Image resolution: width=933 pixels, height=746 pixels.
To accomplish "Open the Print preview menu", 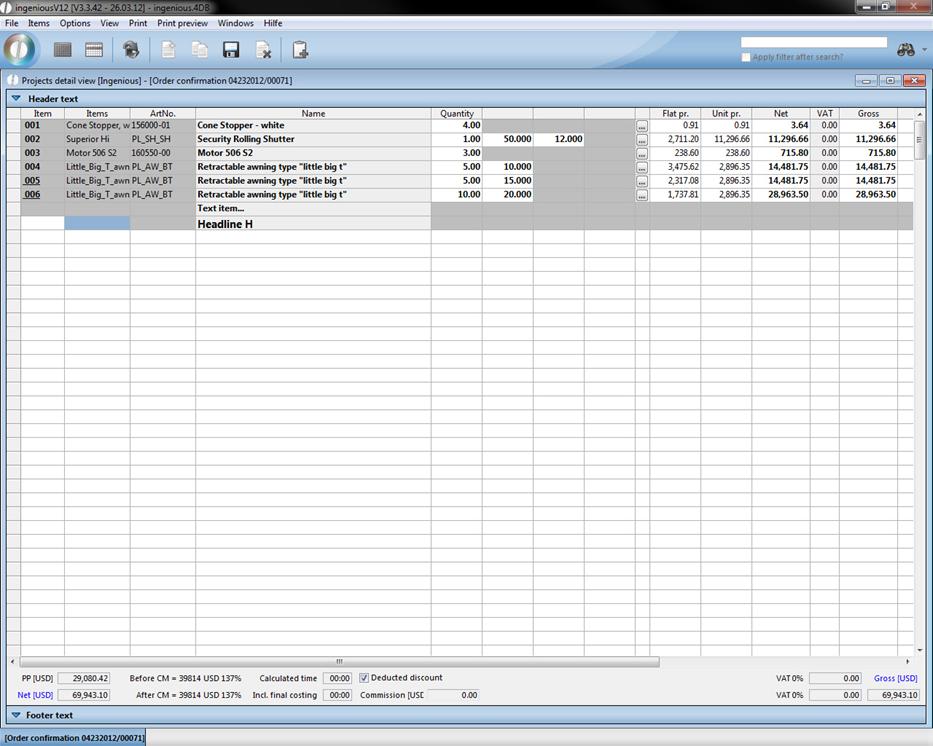I will (182, 23).
